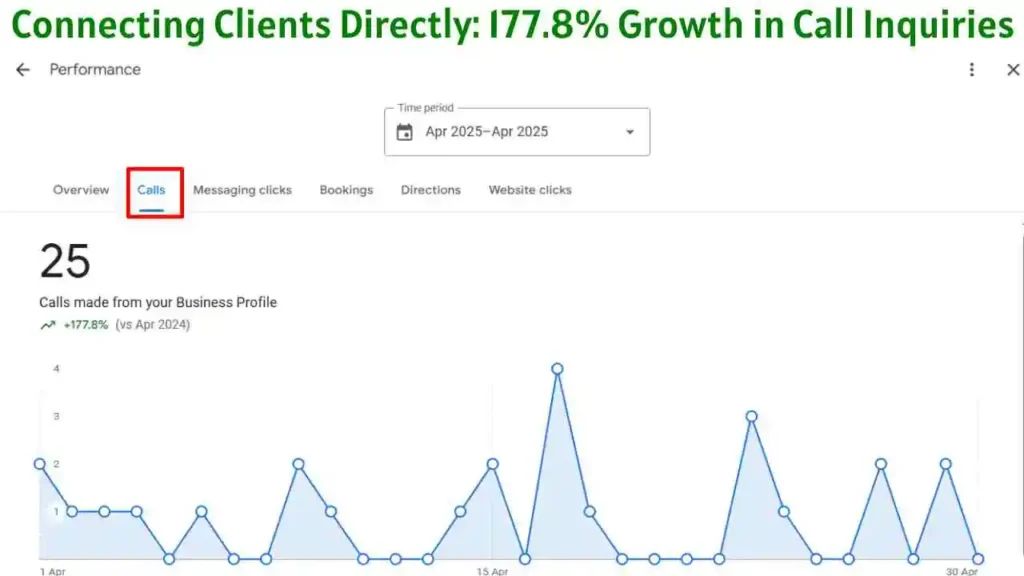Click the 25 total calls number
This screenshot has height=576, width=1024.
pyautogui.click(x=65, y=262)
